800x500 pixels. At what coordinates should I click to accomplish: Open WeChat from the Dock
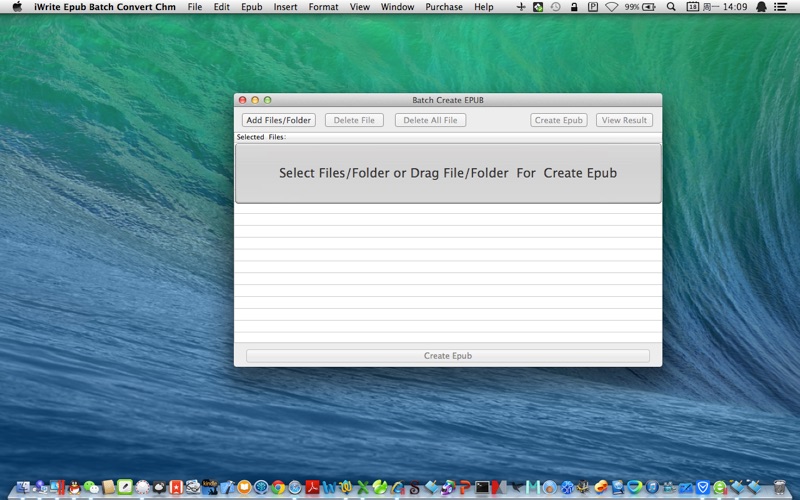91,487
